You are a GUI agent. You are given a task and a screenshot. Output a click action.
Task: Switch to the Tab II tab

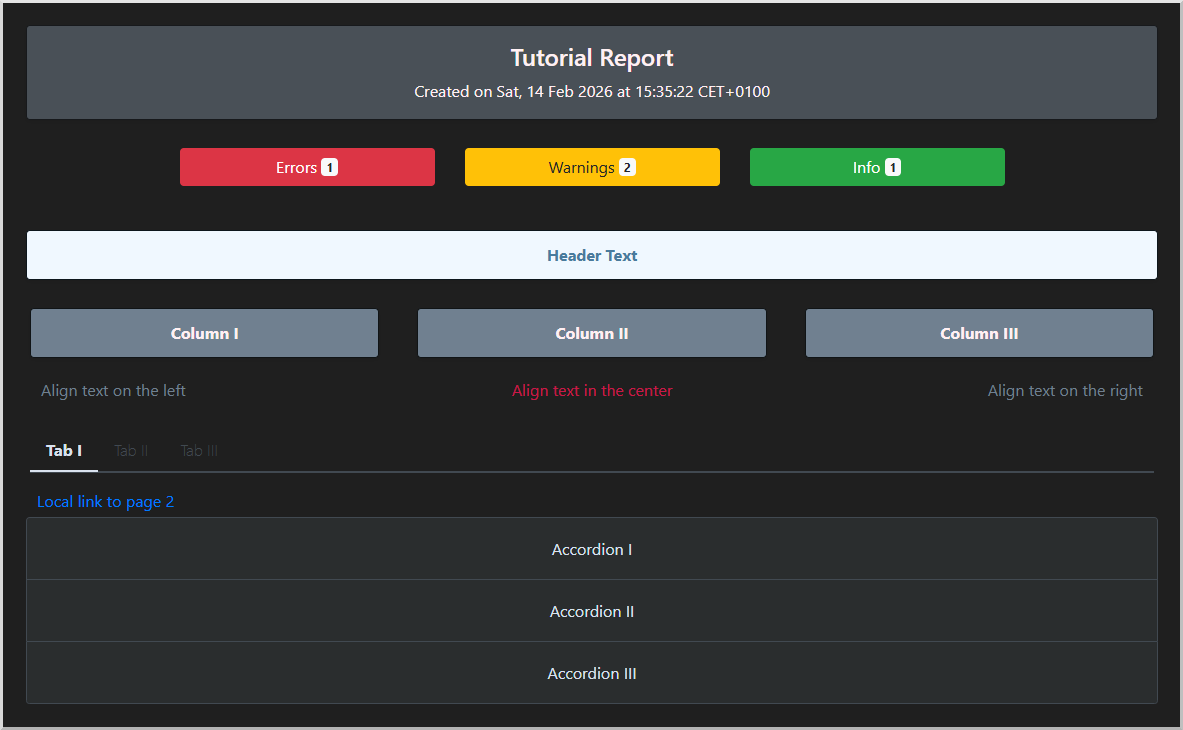point(131,451)
